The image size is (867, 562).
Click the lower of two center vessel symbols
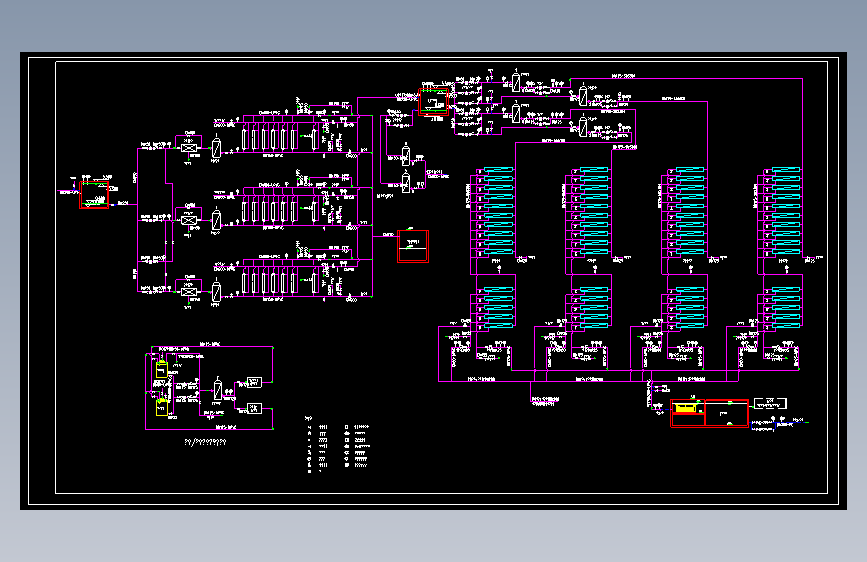point(406,181)
